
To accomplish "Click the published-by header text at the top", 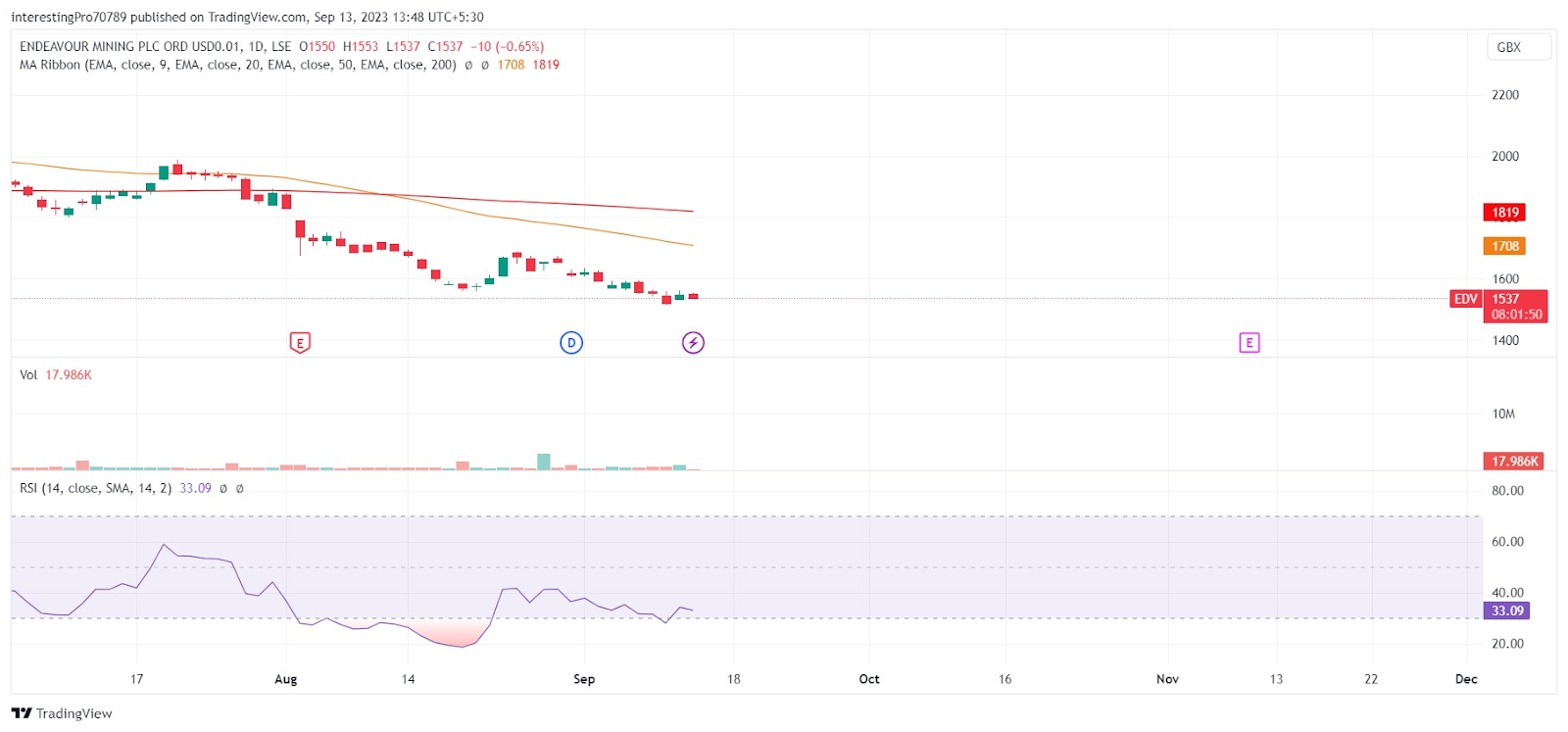I will click(x=247, y=17).
